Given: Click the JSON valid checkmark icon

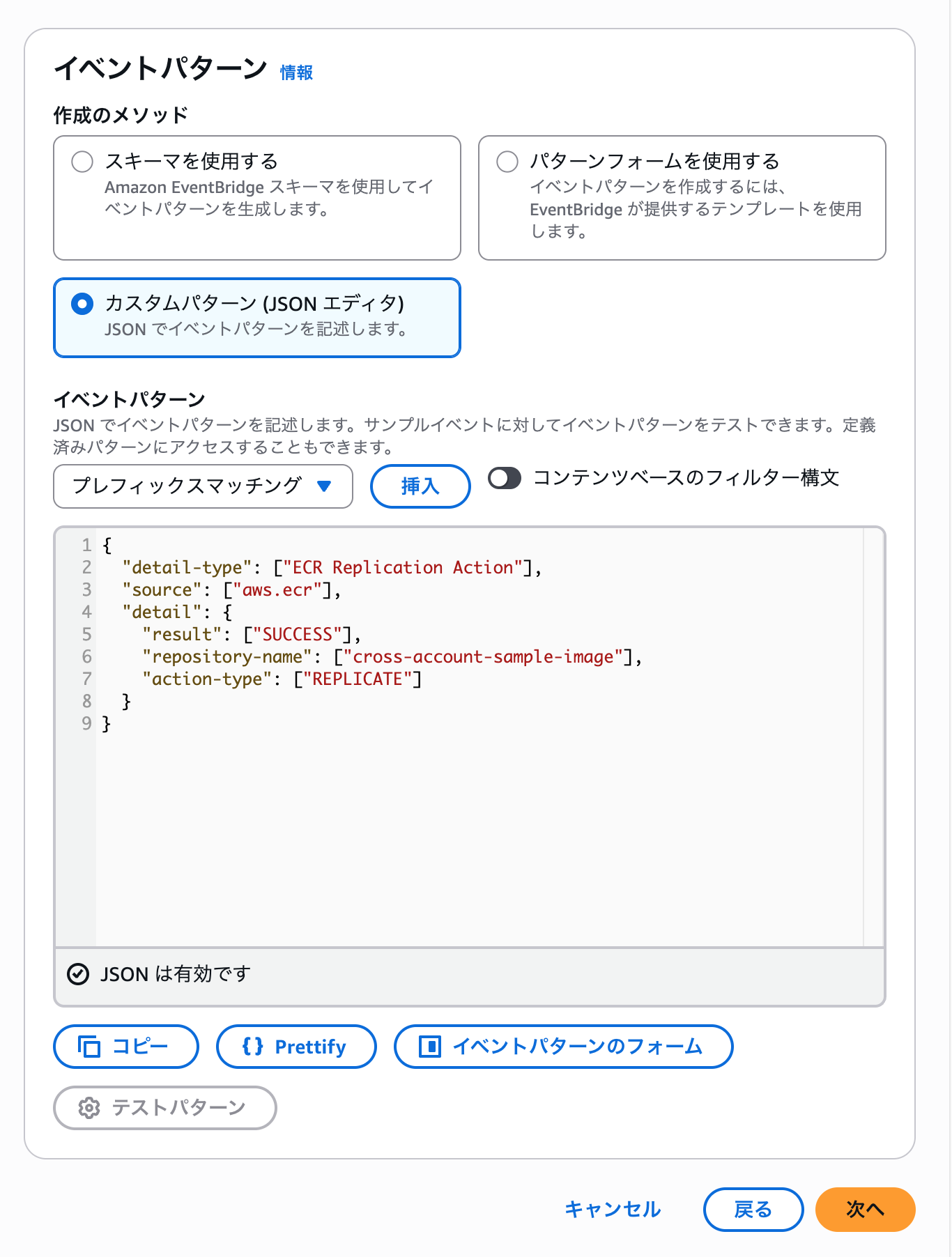Looking at the screenshot, I should [x=78, y=974].
